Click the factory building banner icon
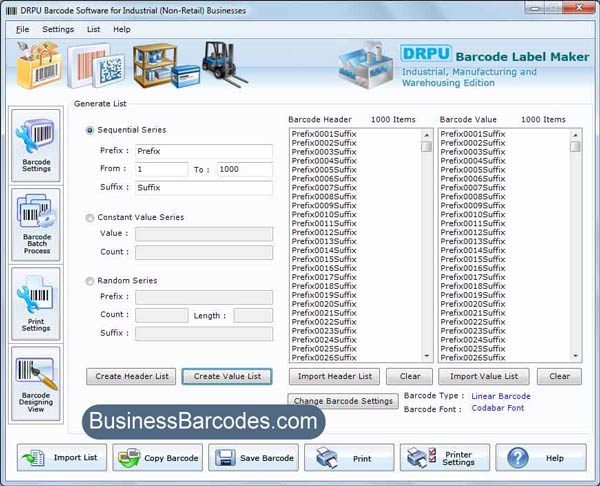 click(366, 65)
